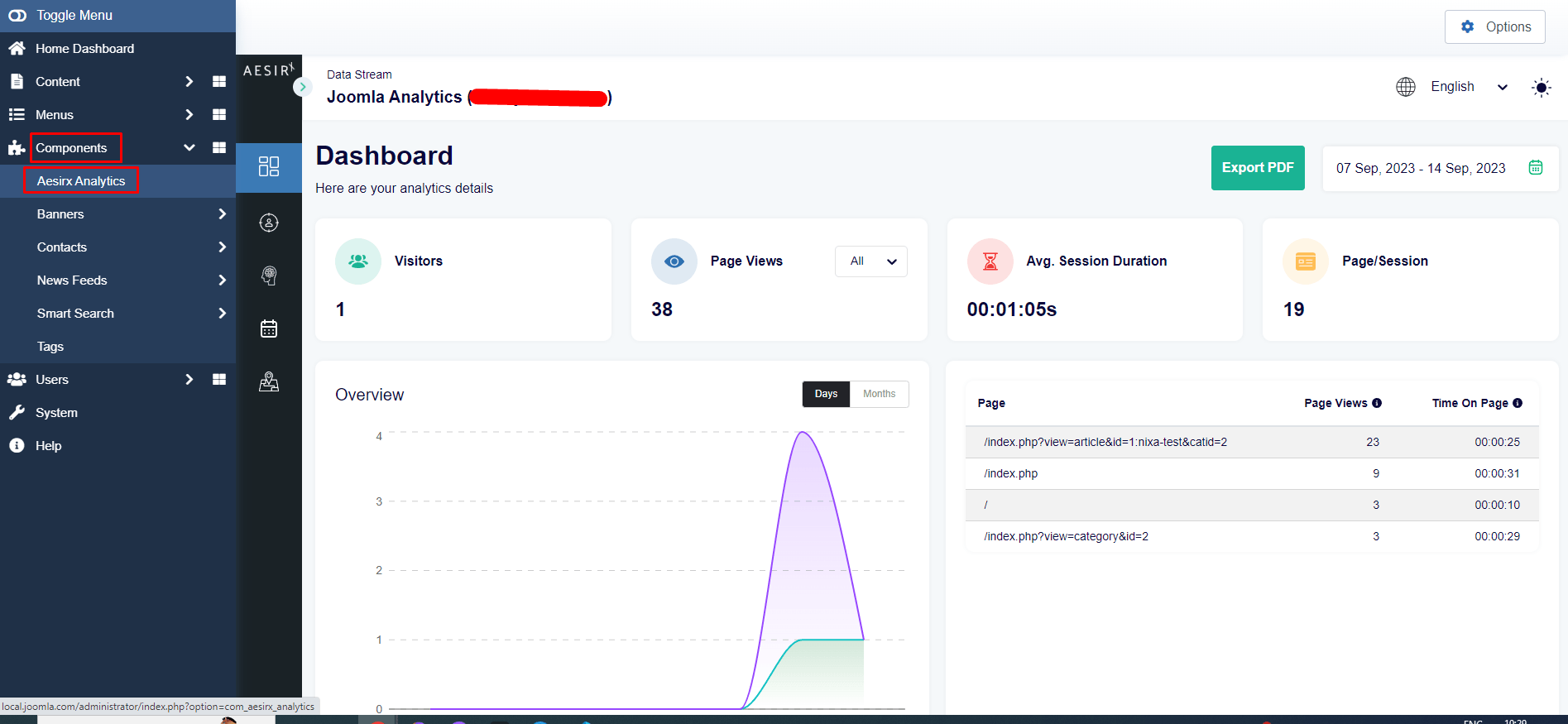
Task: Select the Dashboard grid icon in Aesirx sidebar
Action: pyautogui.click(x=269, y=166)
